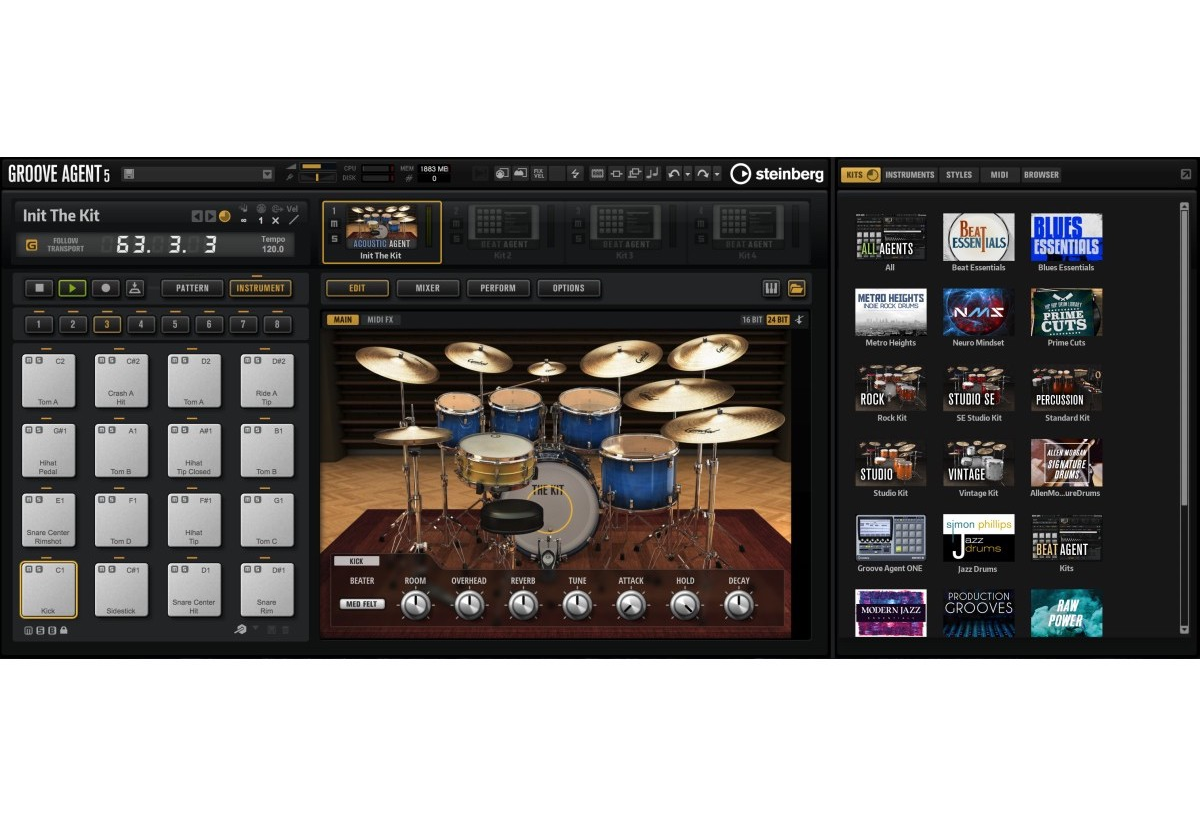Switch to the MIDI FX sub-tab
The height and width of the screenshot is (840, 1200).
[x=381, y=320]
